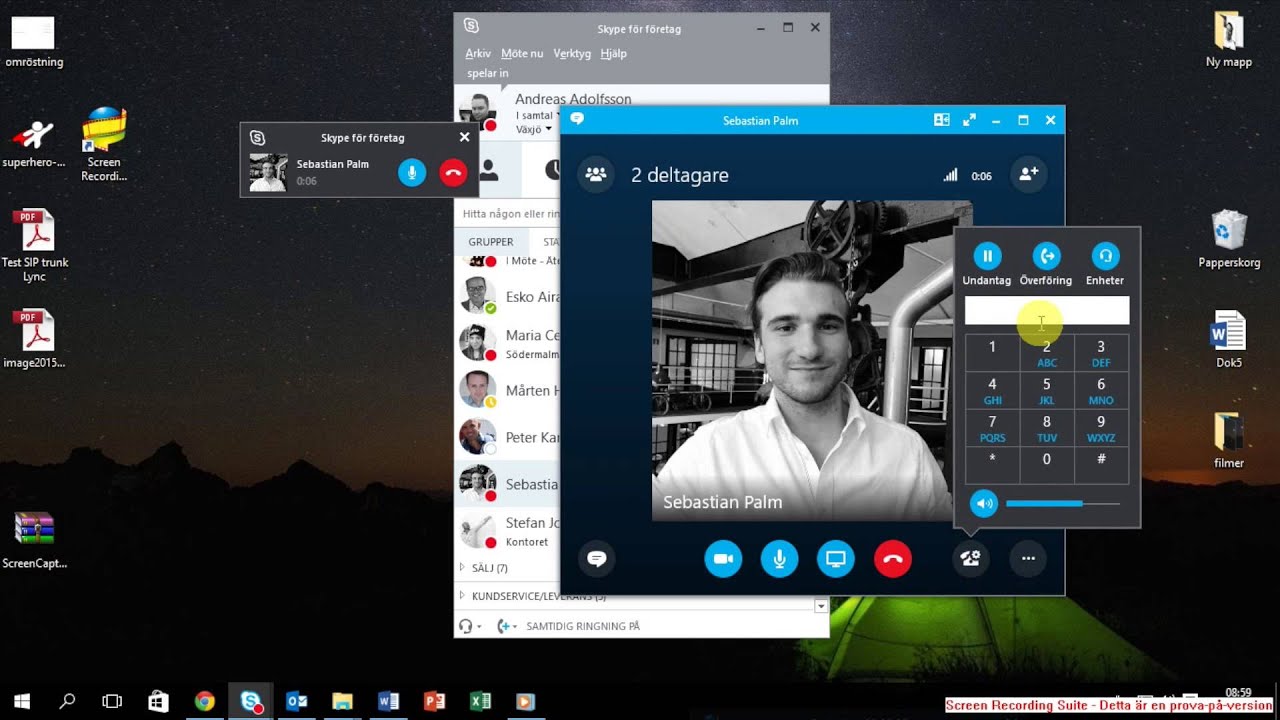Open more options ellipsis in call
1280x720 pixels.
tap(1028, 559)
